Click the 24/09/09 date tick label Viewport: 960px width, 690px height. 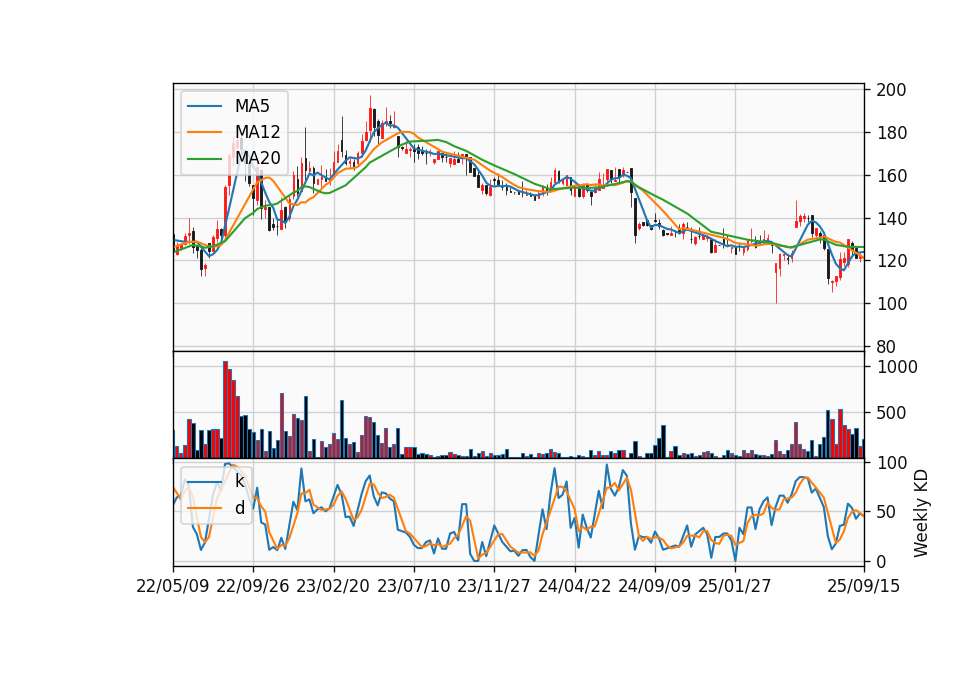[x=654, y=586]
